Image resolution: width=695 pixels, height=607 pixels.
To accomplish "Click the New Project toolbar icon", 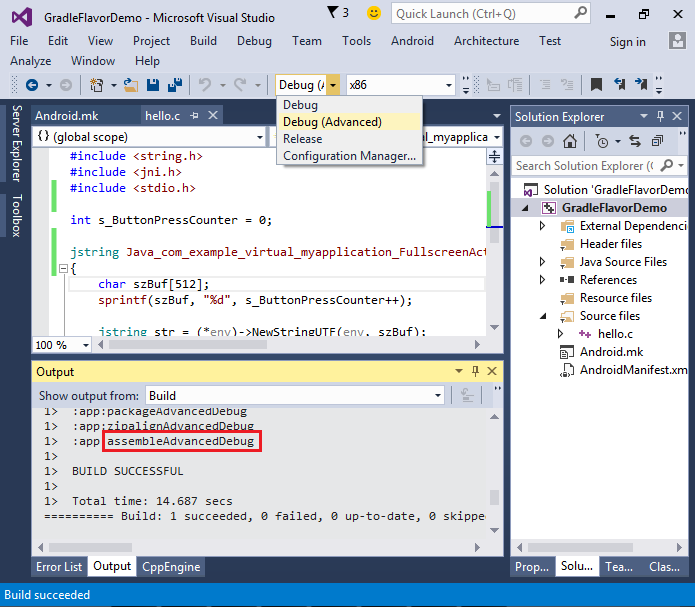I will [96, 85].
